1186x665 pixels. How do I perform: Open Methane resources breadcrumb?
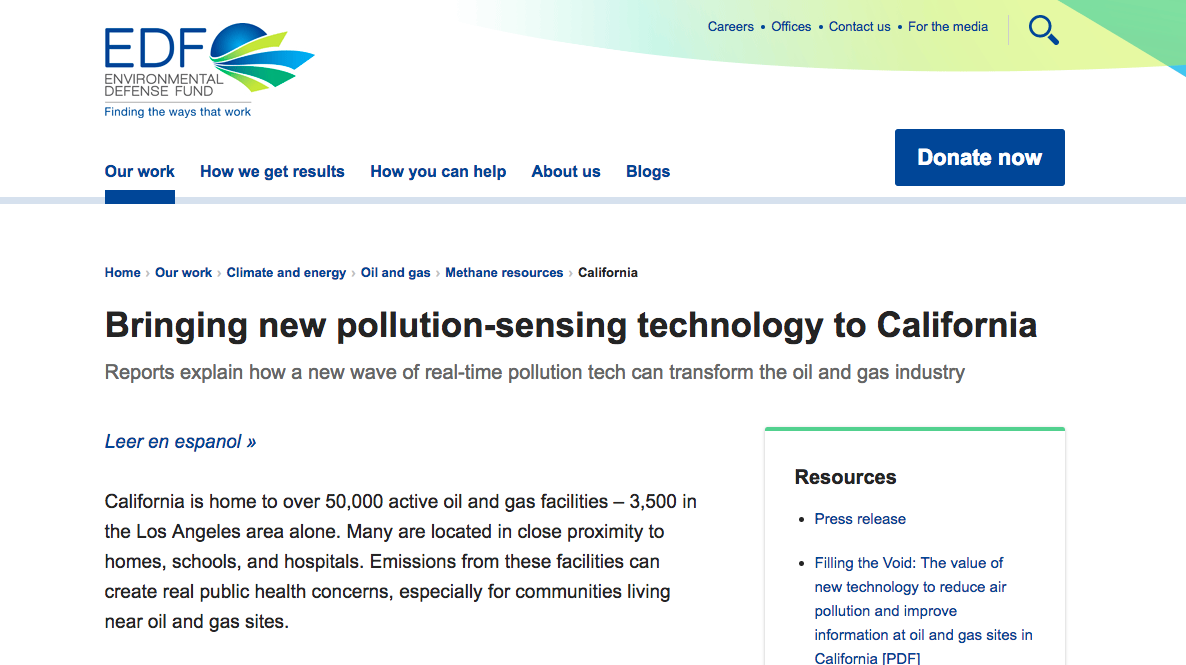[505, 272]
